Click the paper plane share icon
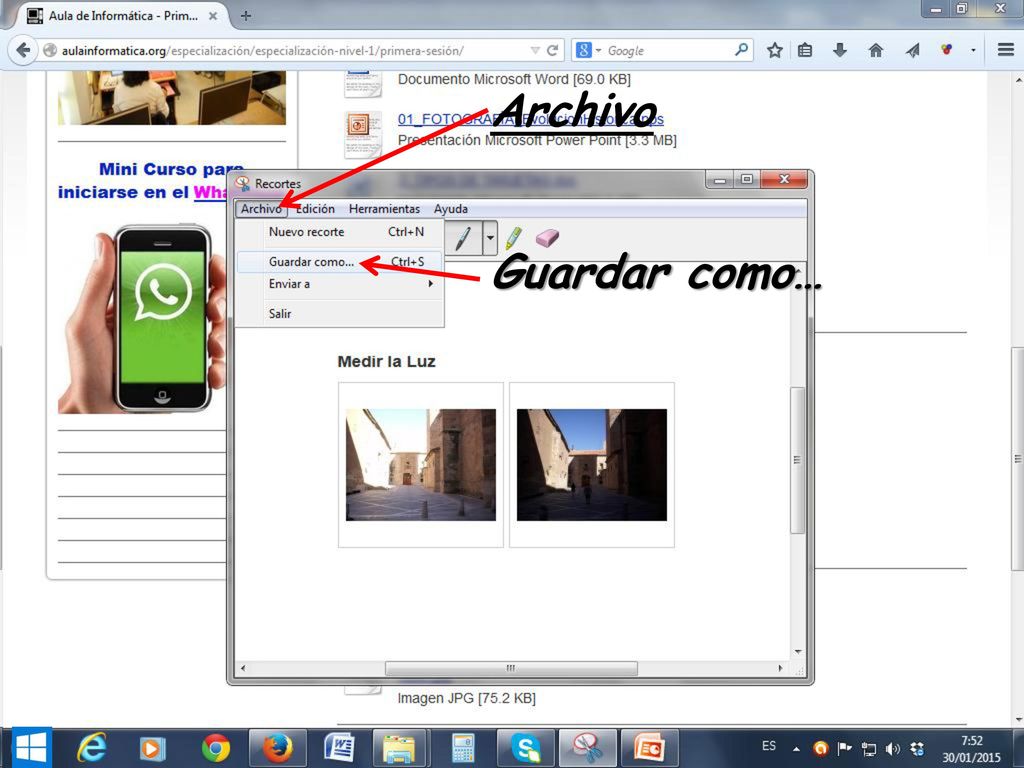Screen dimensions: 1024x768 pyautogui.click(x=912, y=50)
